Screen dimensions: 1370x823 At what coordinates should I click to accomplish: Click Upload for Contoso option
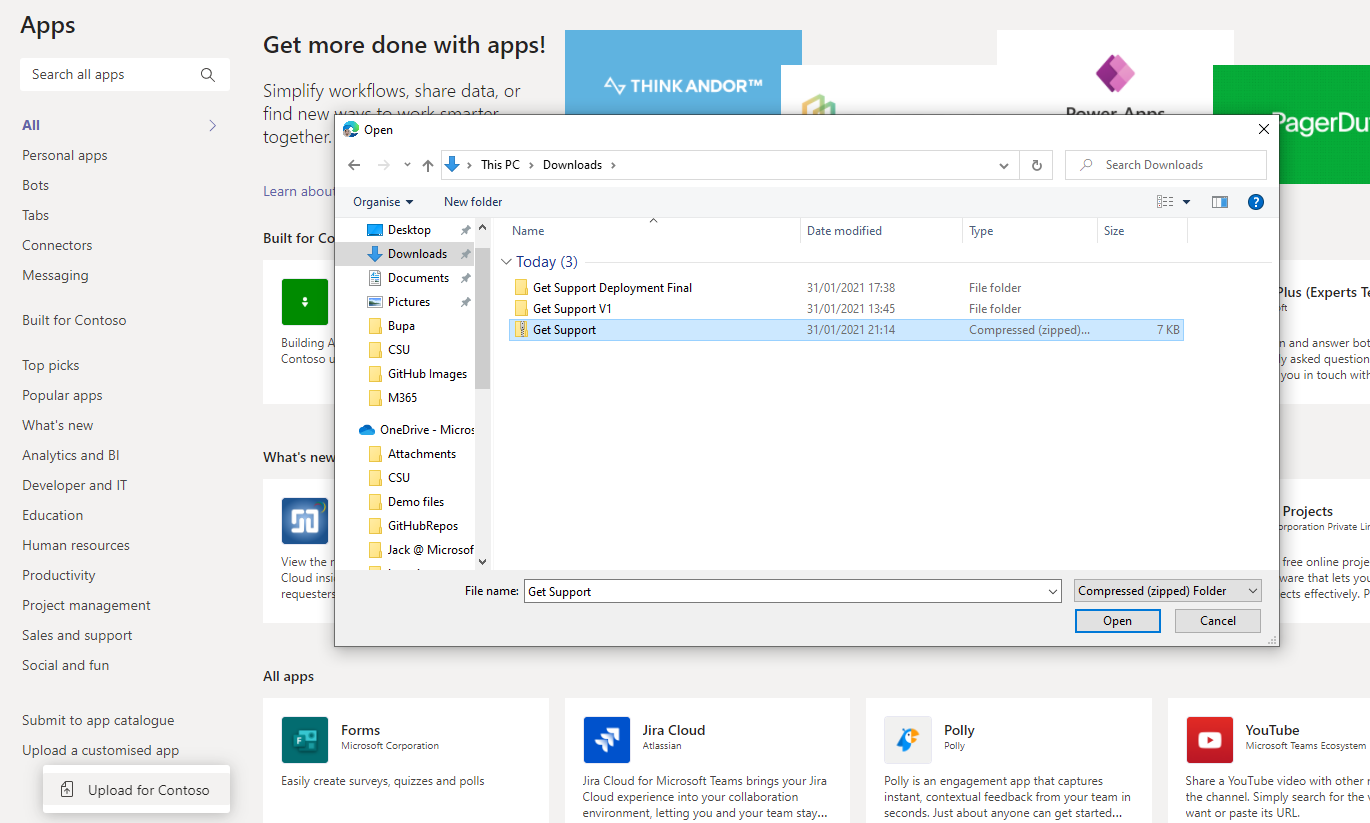click(x=137, y=790)
